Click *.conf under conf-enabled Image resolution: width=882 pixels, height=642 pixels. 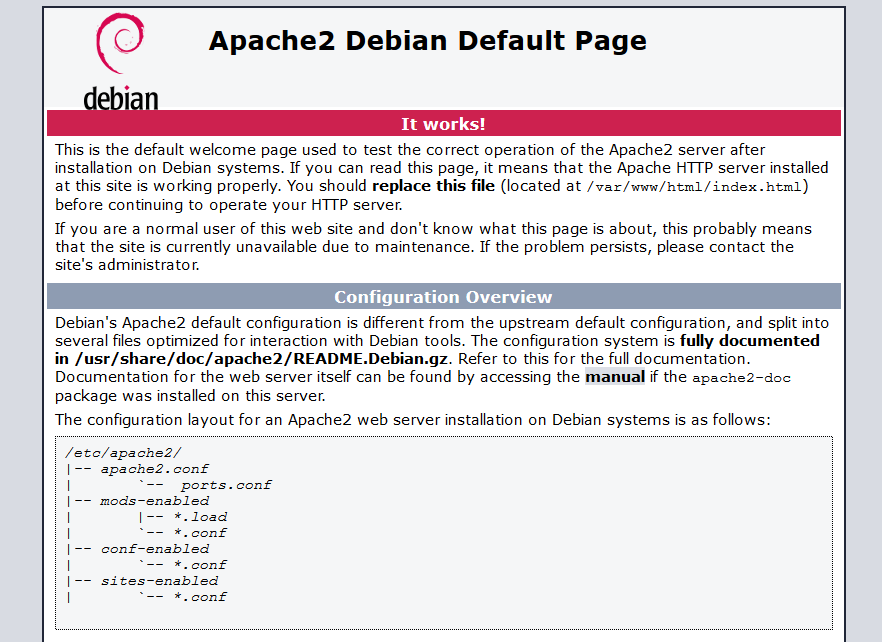point(200,565)
